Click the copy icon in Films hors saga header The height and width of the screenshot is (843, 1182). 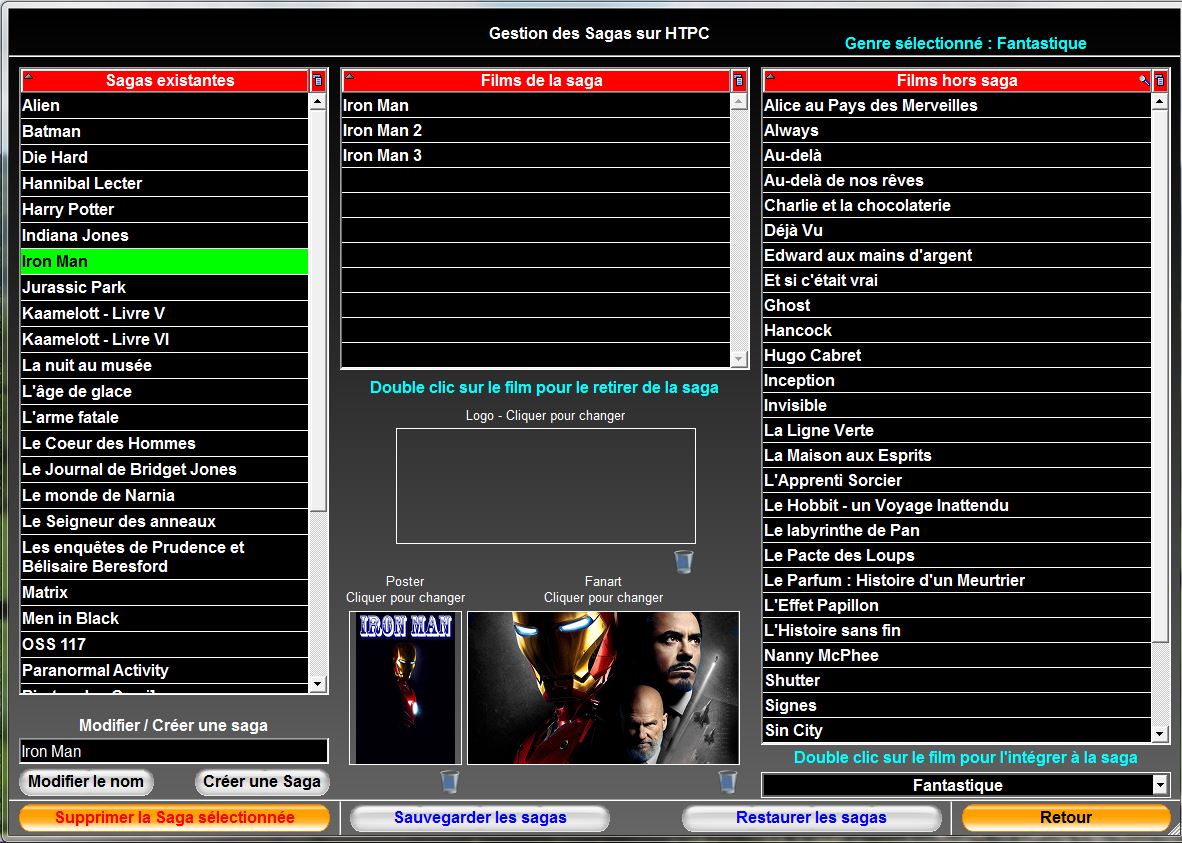point(1160,81)
